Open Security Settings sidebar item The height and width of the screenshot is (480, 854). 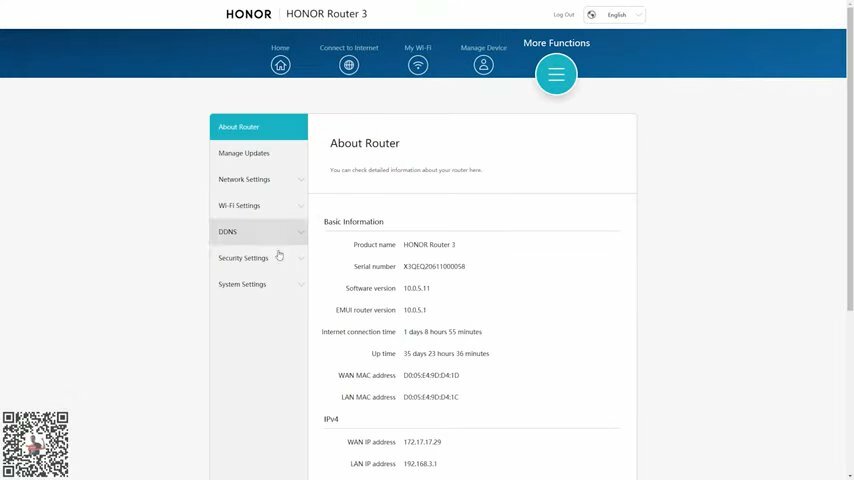tap(259, 258)
